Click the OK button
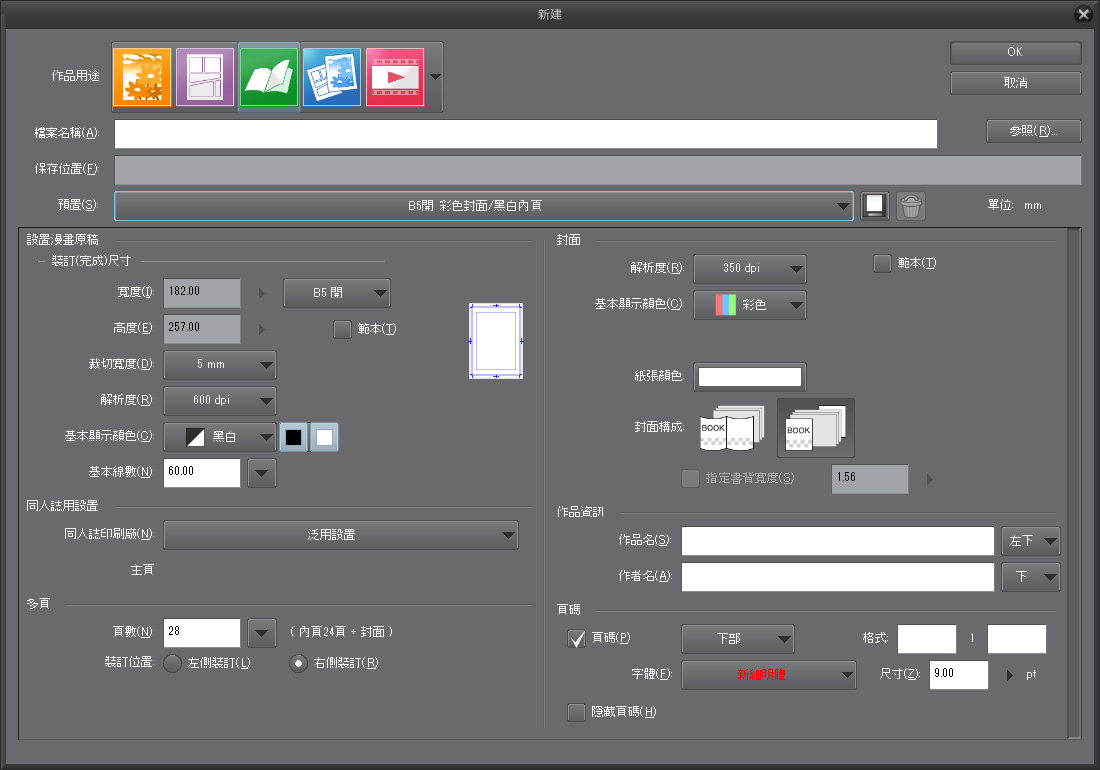The height and width of the screenshot is (770, 1100). click(1015, 53)
